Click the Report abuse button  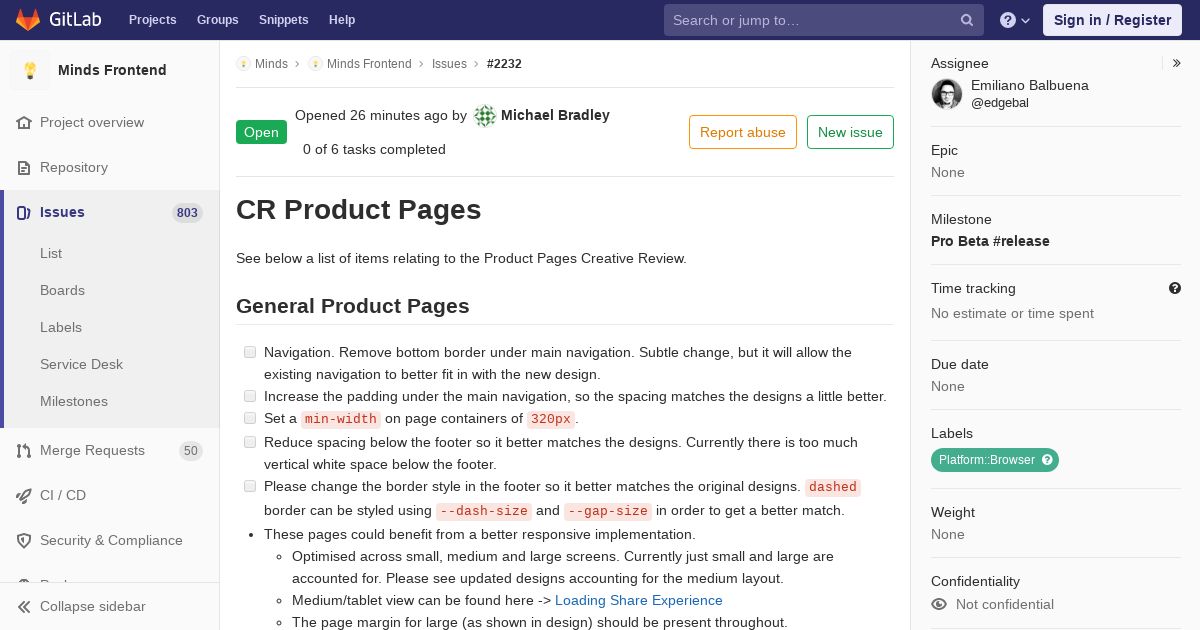pyautogui.click(x=743, y=132)
